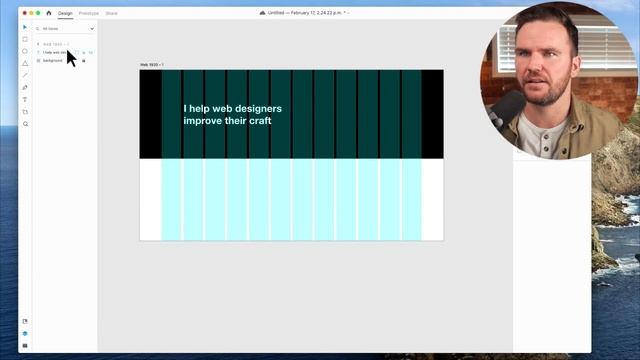Open the Libraries panel icon

click(x=25, y=322)
